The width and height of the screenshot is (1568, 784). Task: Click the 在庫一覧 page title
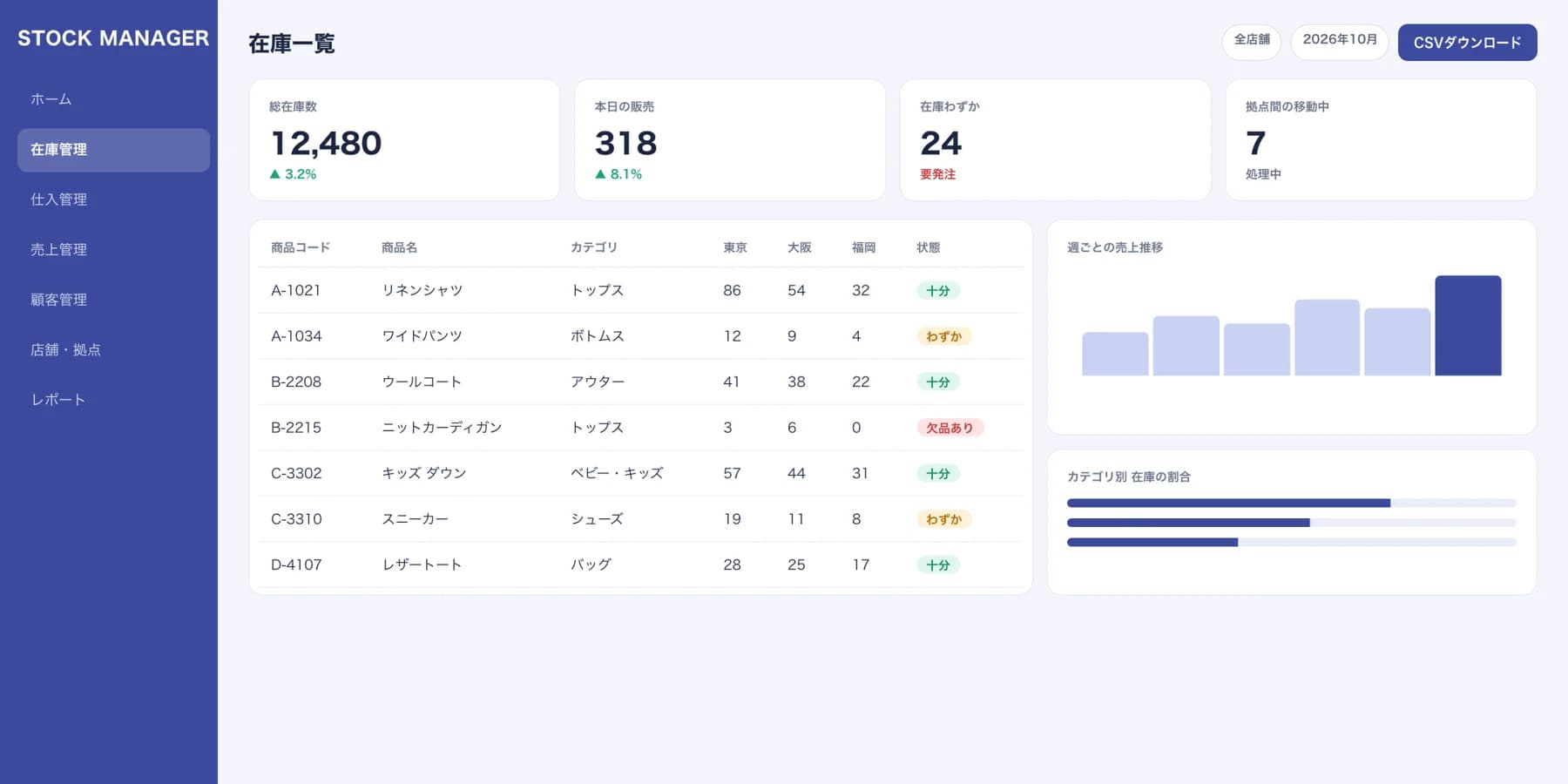pos(292,44)
